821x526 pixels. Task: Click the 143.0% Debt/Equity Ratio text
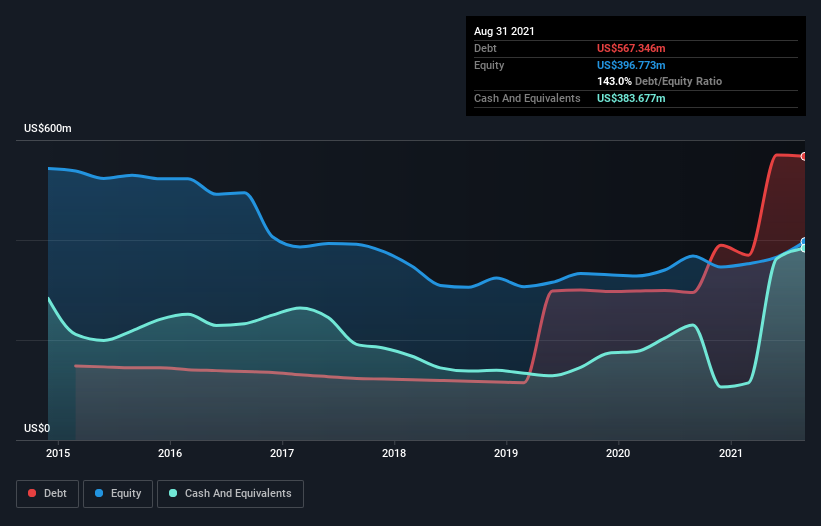[x=659, y=81]
